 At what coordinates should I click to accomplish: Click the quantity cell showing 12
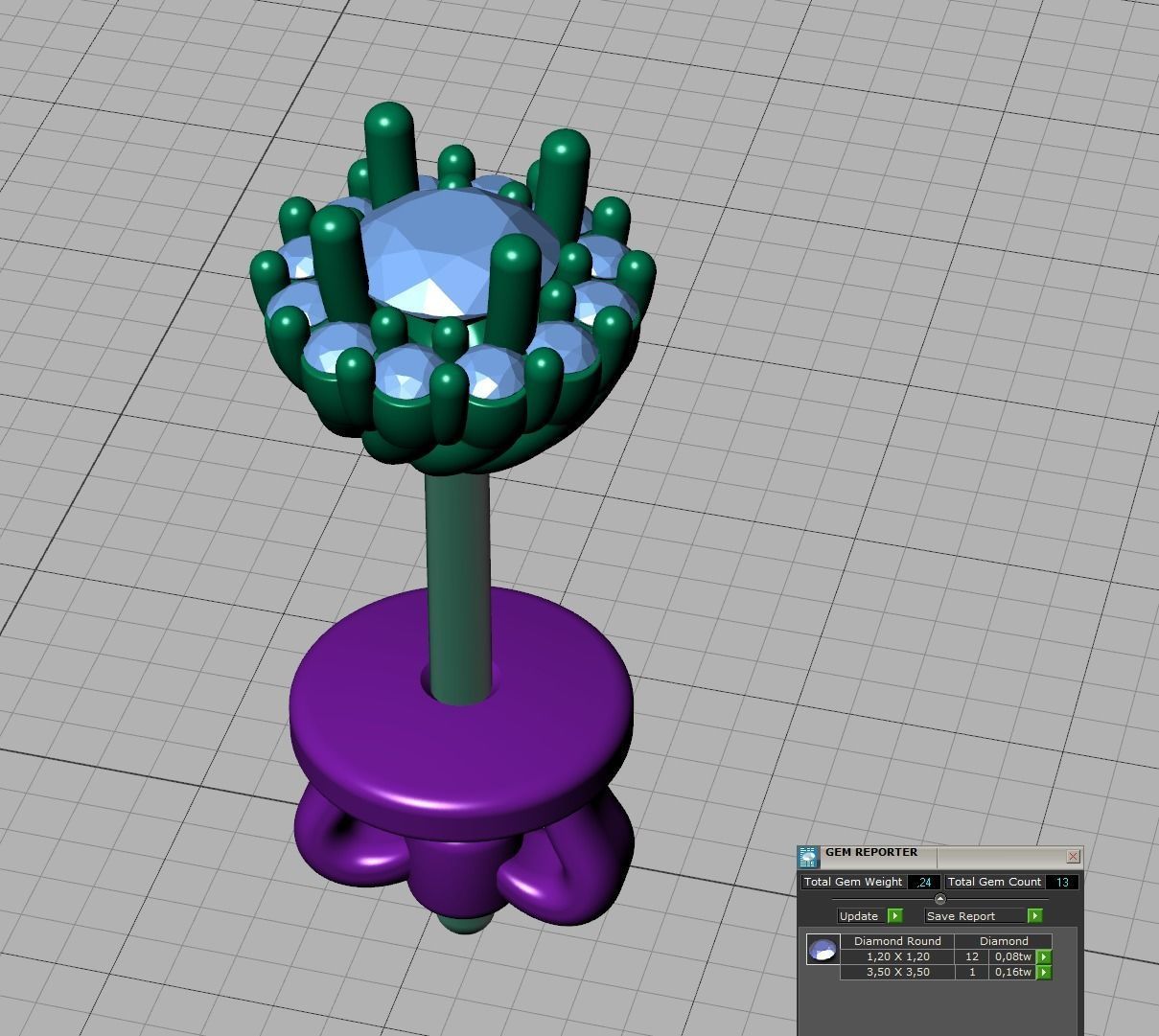tap(972, 956)
